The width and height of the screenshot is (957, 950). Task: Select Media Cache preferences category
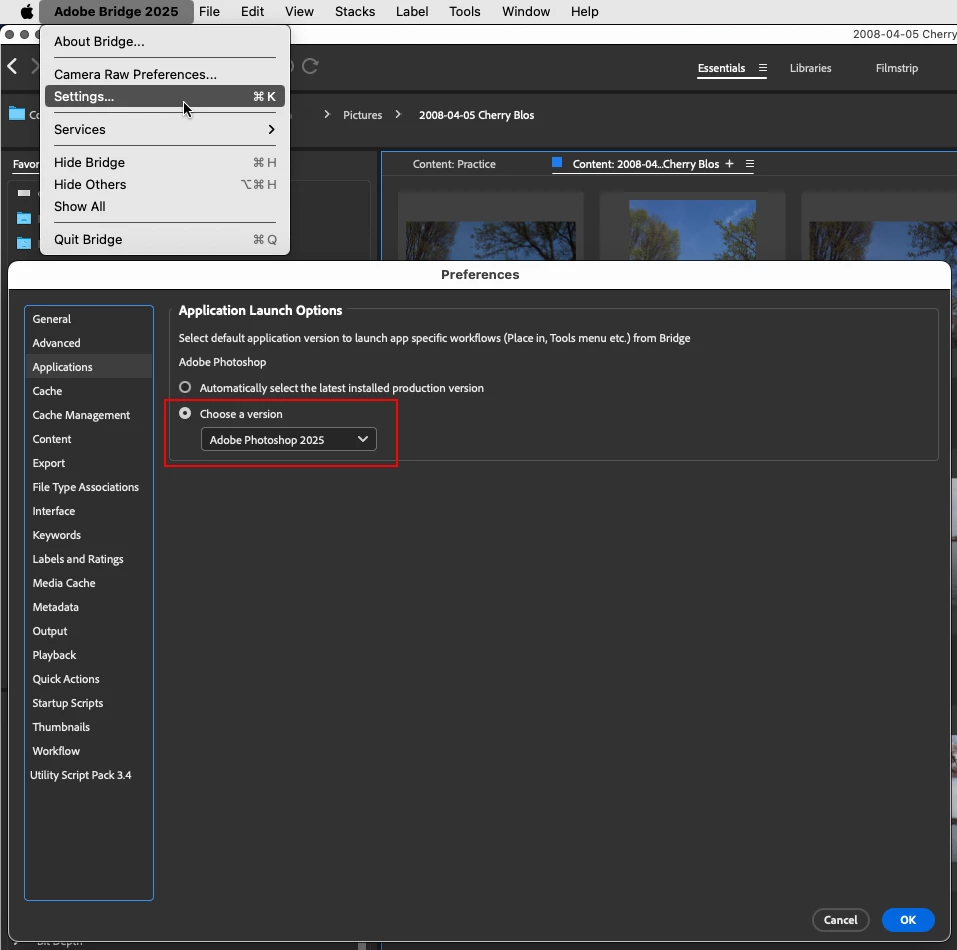[x=89, y=583]
